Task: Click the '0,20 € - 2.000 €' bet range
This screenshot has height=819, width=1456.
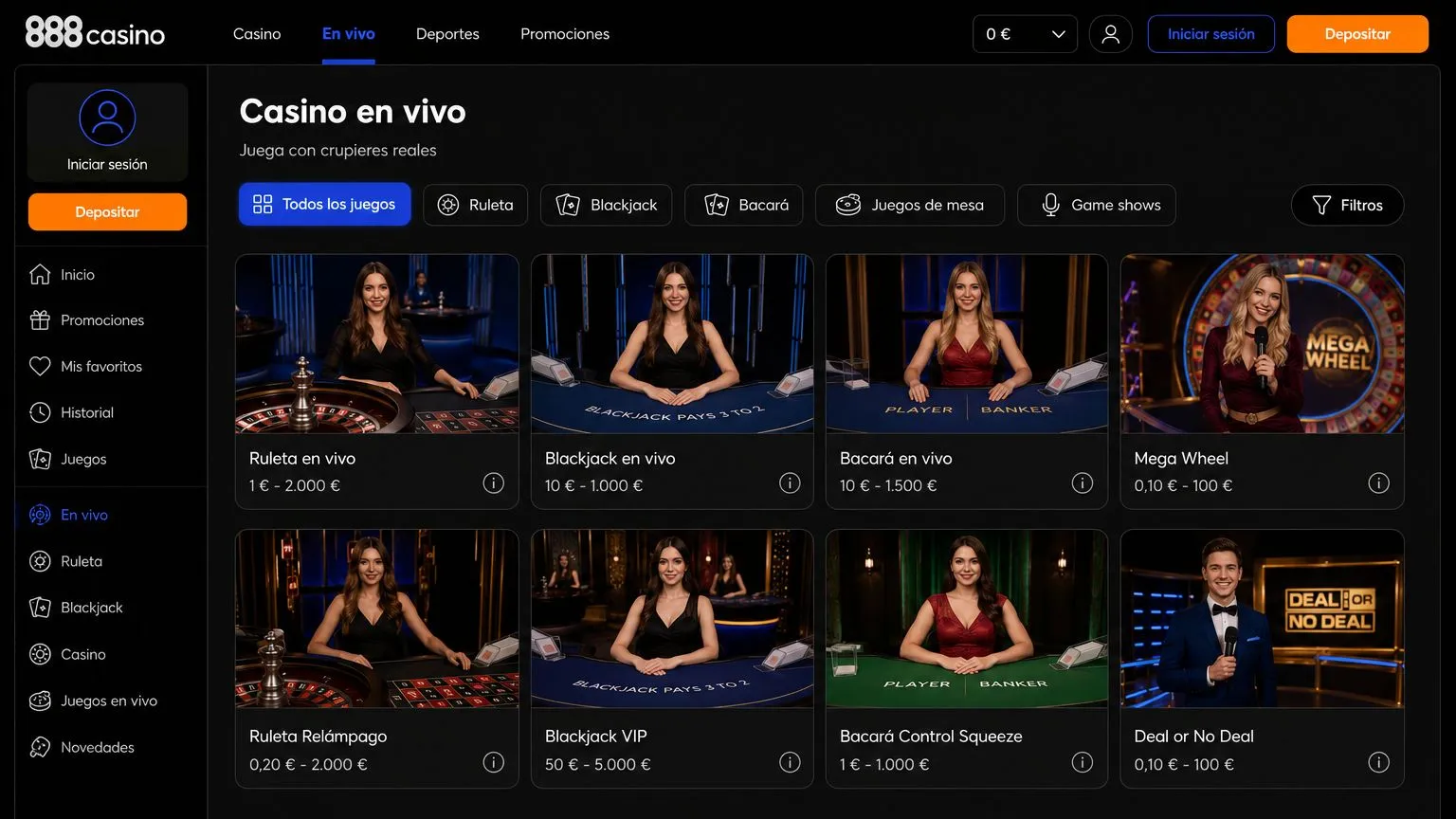Action: (308, 764)
